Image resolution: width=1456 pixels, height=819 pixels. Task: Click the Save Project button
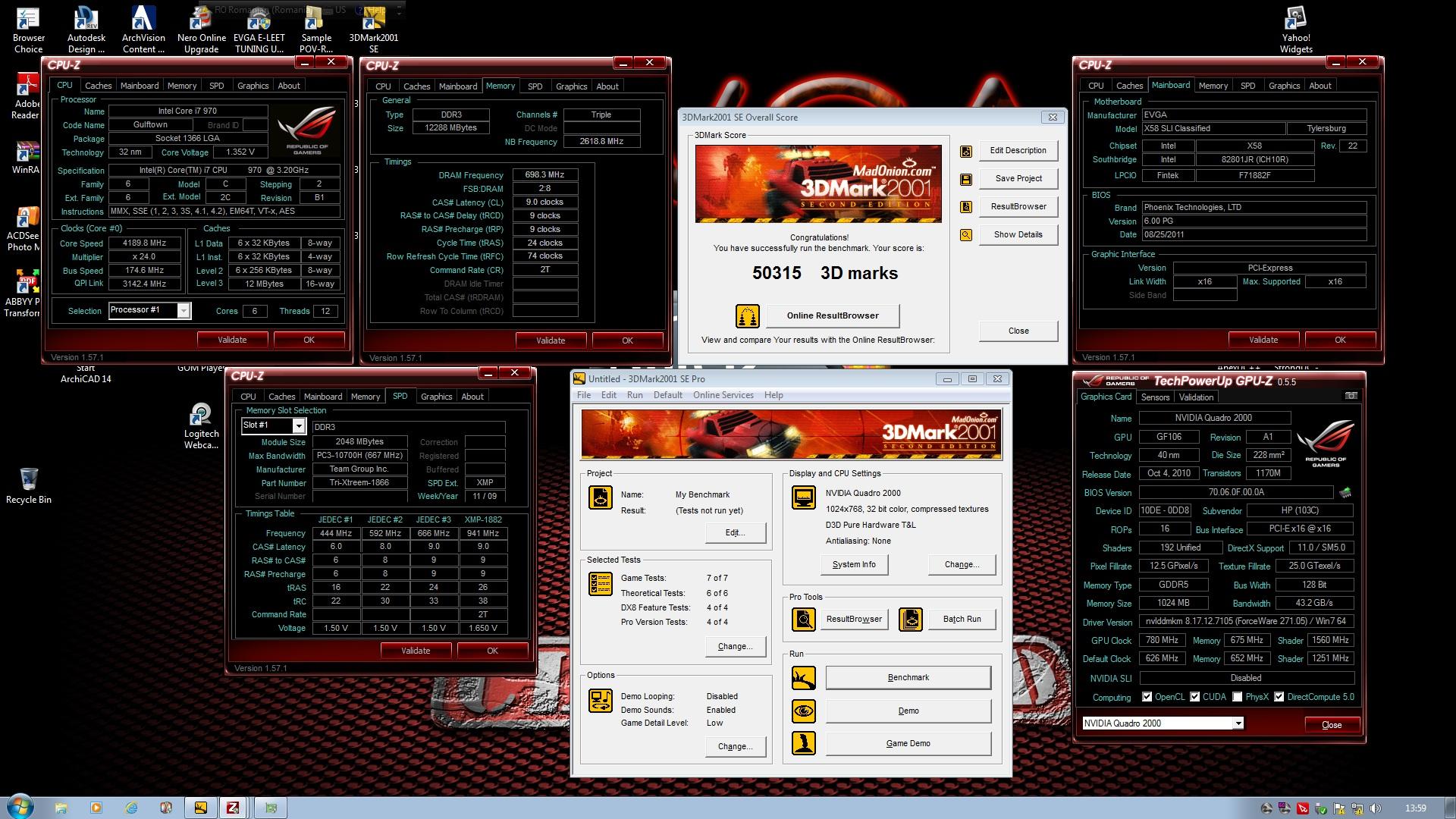pyautogui.click(x=1018, y=179)
